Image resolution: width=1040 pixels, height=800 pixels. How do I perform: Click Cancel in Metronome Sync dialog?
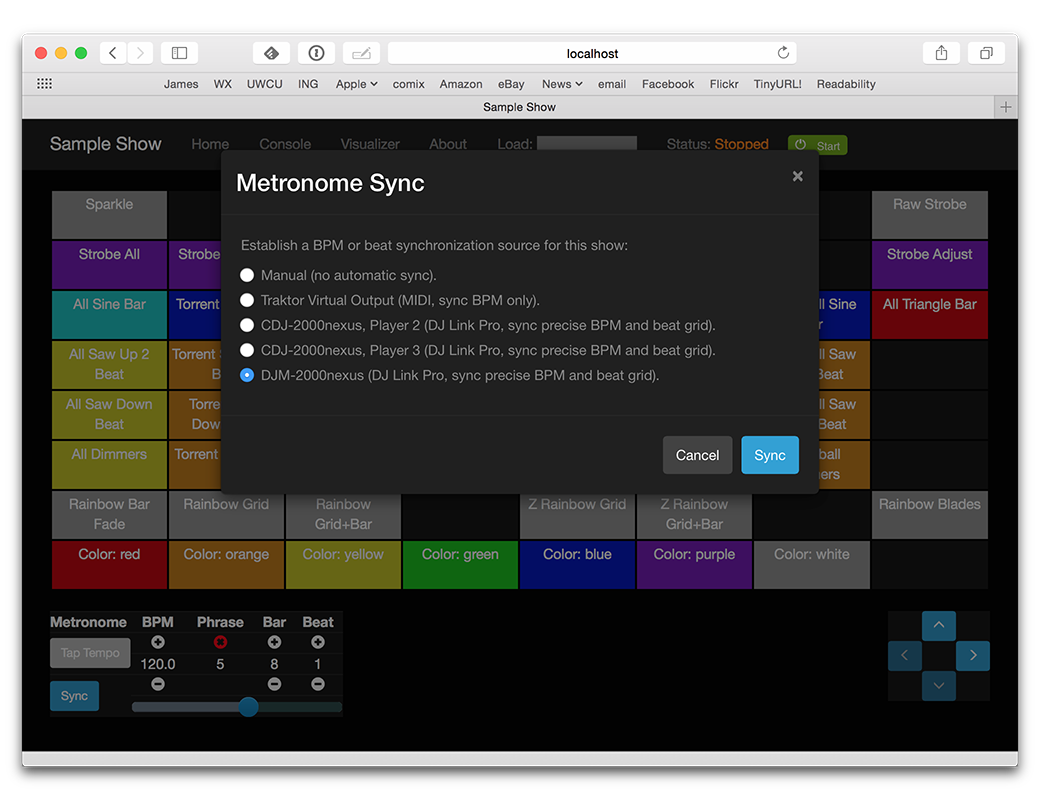click(x=697, y=455)
